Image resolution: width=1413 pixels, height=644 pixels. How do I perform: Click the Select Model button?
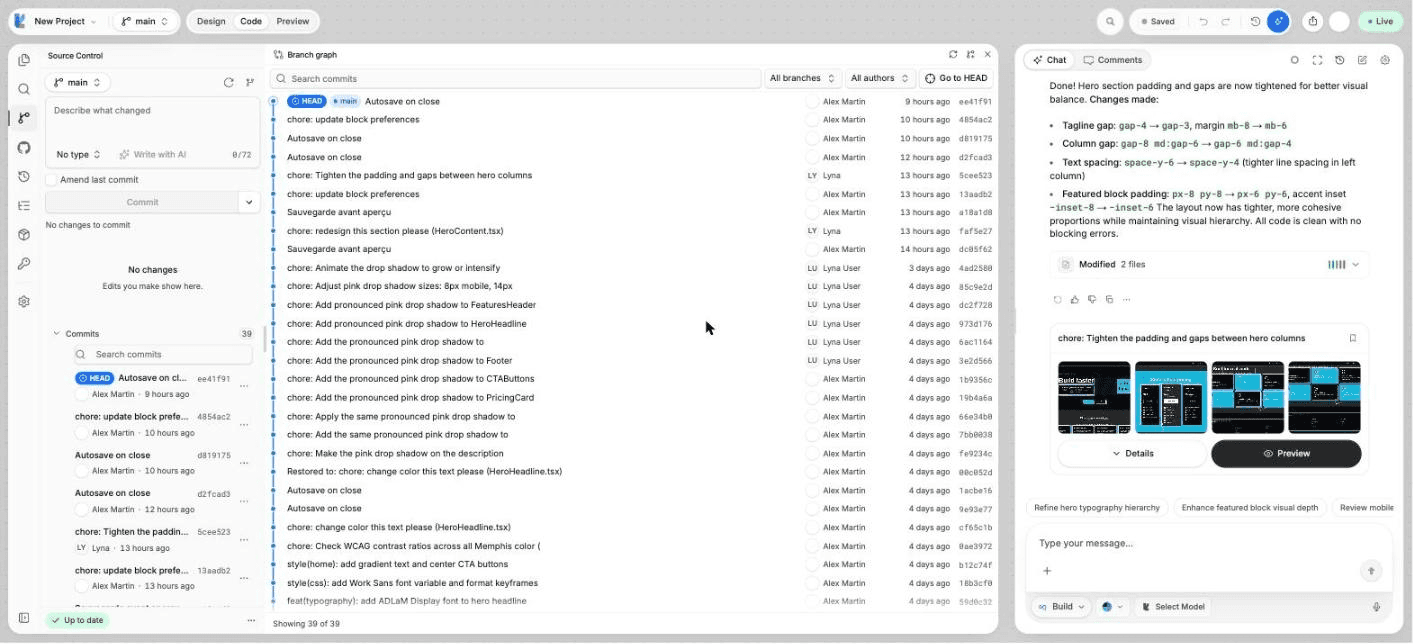coord(1173,607)
